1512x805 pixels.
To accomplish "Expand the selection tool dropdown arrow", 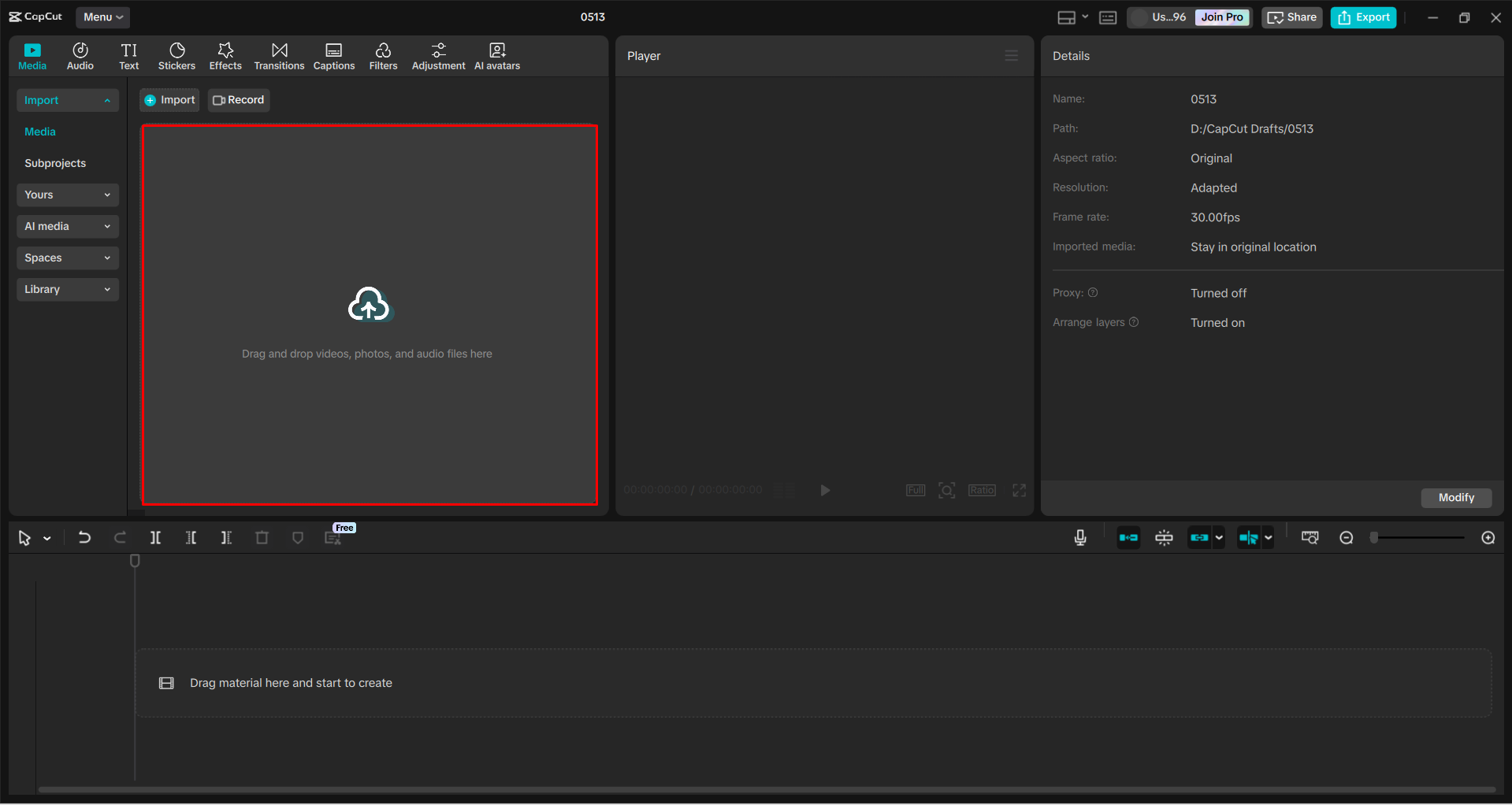I will pyautogui.click(x=45, y=537).
